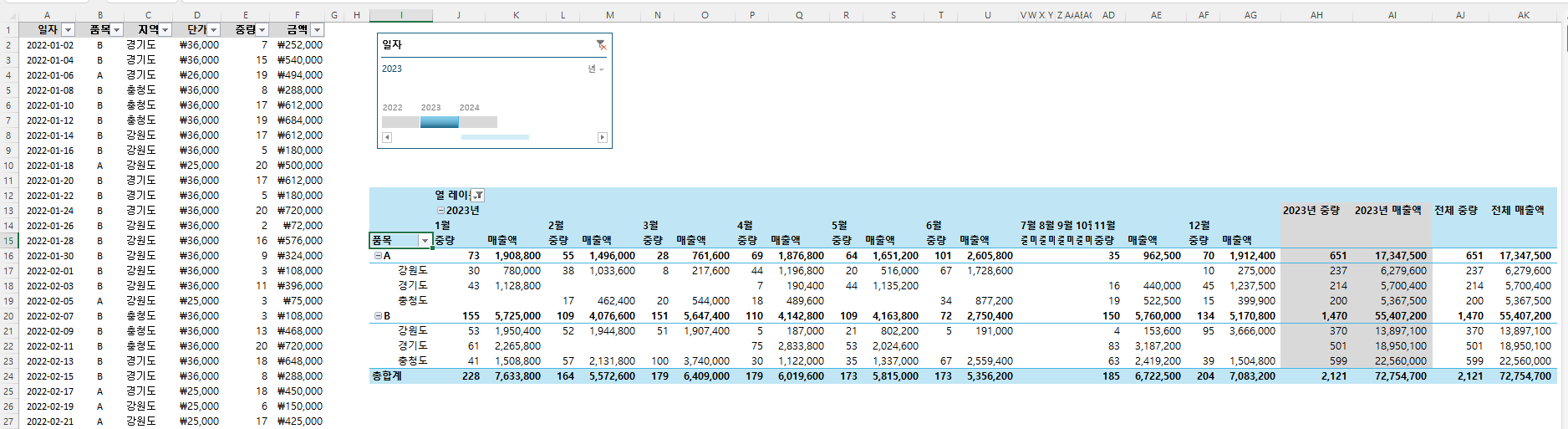1568x429 pixels.
Task: Clear the 일자 timeline filter
Action: pyautogui.click(x=601, y=45)
